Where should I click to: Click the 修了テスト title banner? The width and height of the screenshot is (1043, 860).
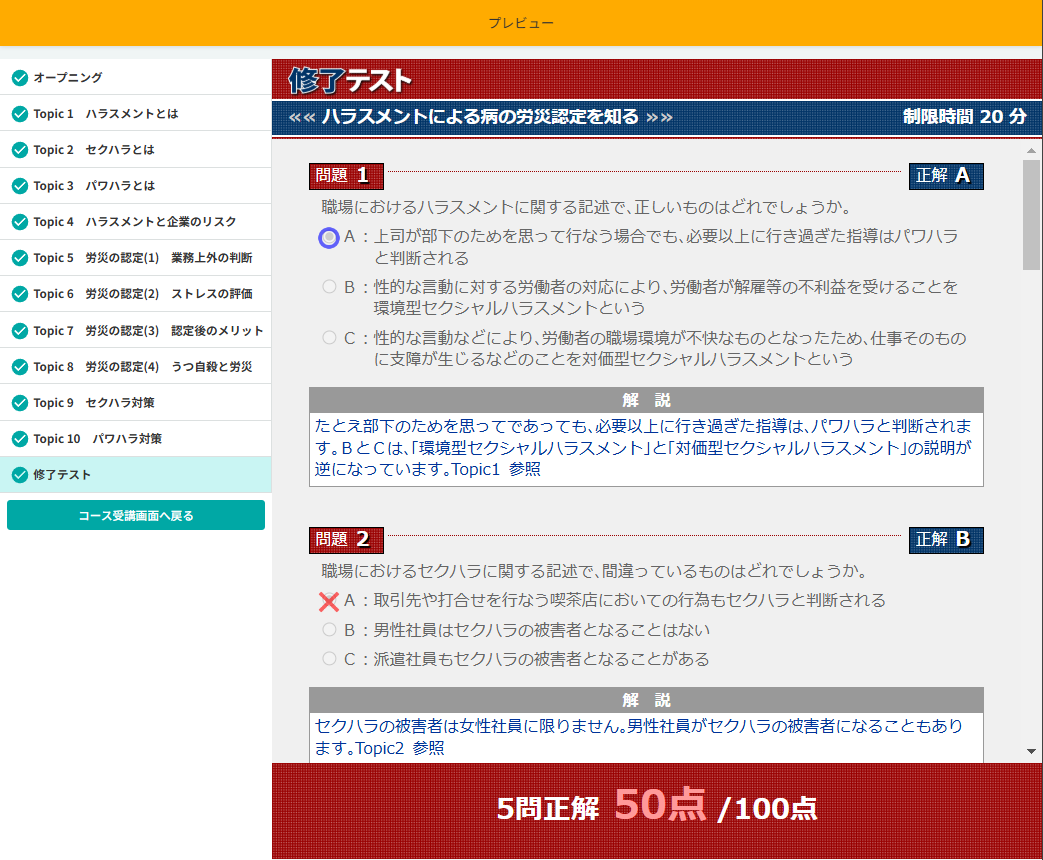tap(350, 80)
